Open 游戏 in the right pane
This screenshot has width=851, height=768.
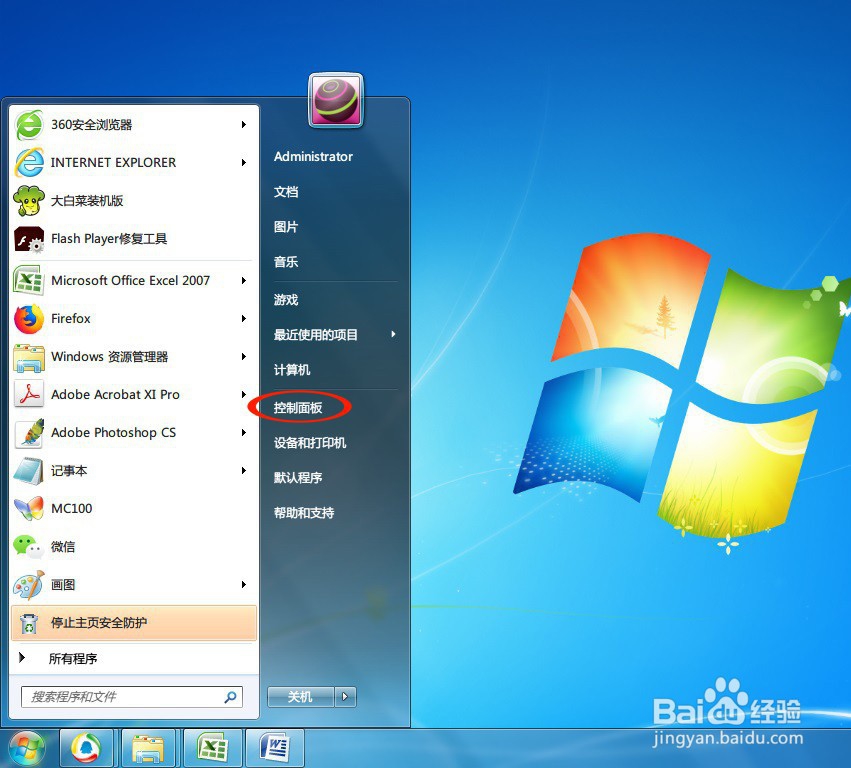coord(286,300)
